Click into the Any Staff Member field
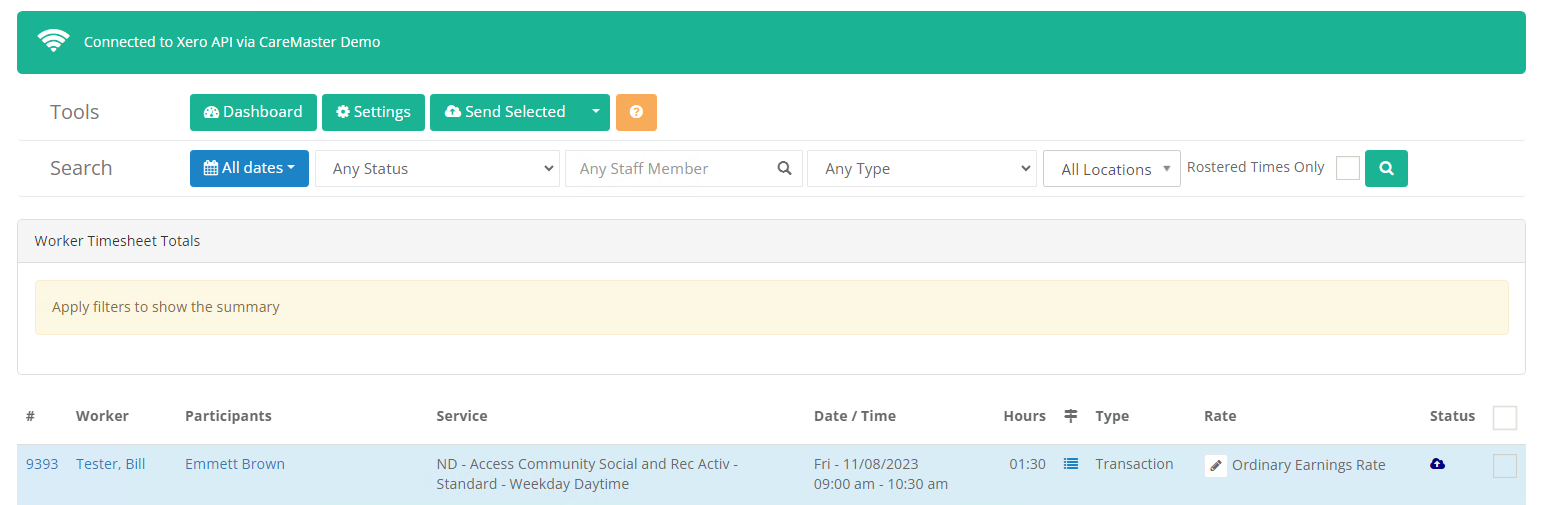This screenshot has height=505, width=1544. (684, 168)
